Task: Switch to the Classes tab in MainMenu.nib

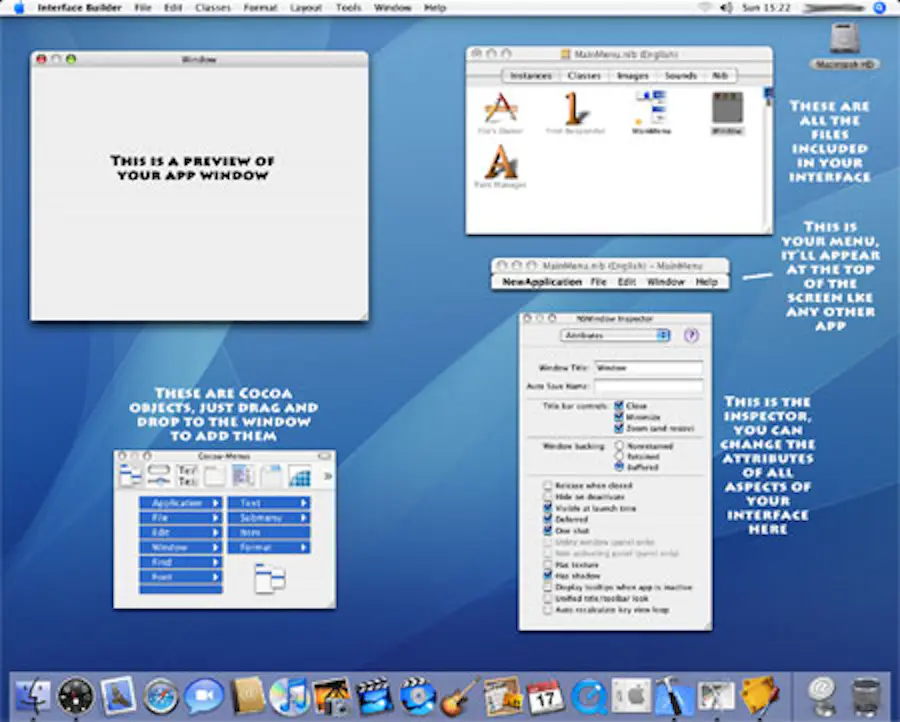Action: (584, 76)
